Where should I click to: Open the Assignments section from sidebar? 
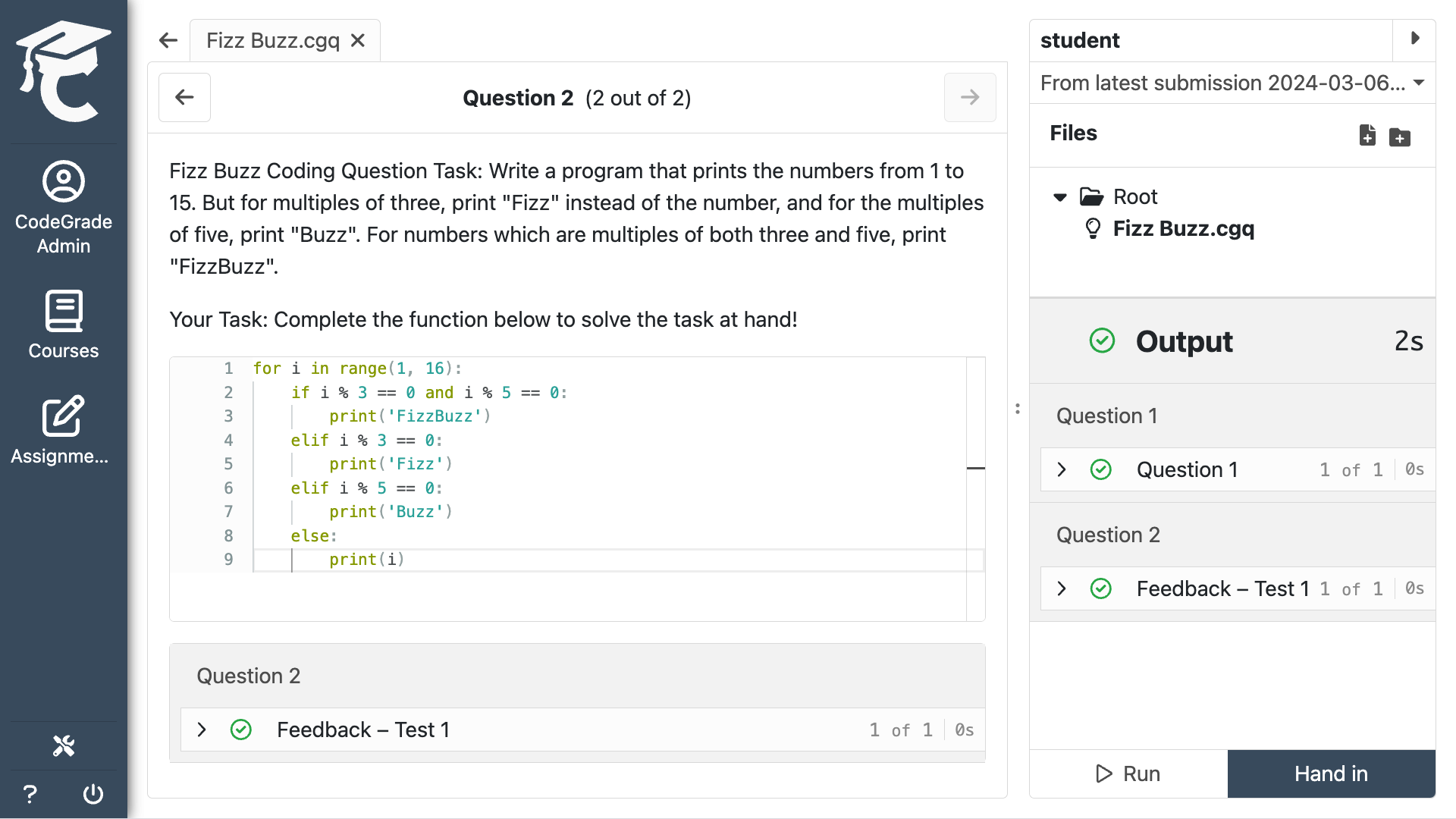tap(63, 429)
